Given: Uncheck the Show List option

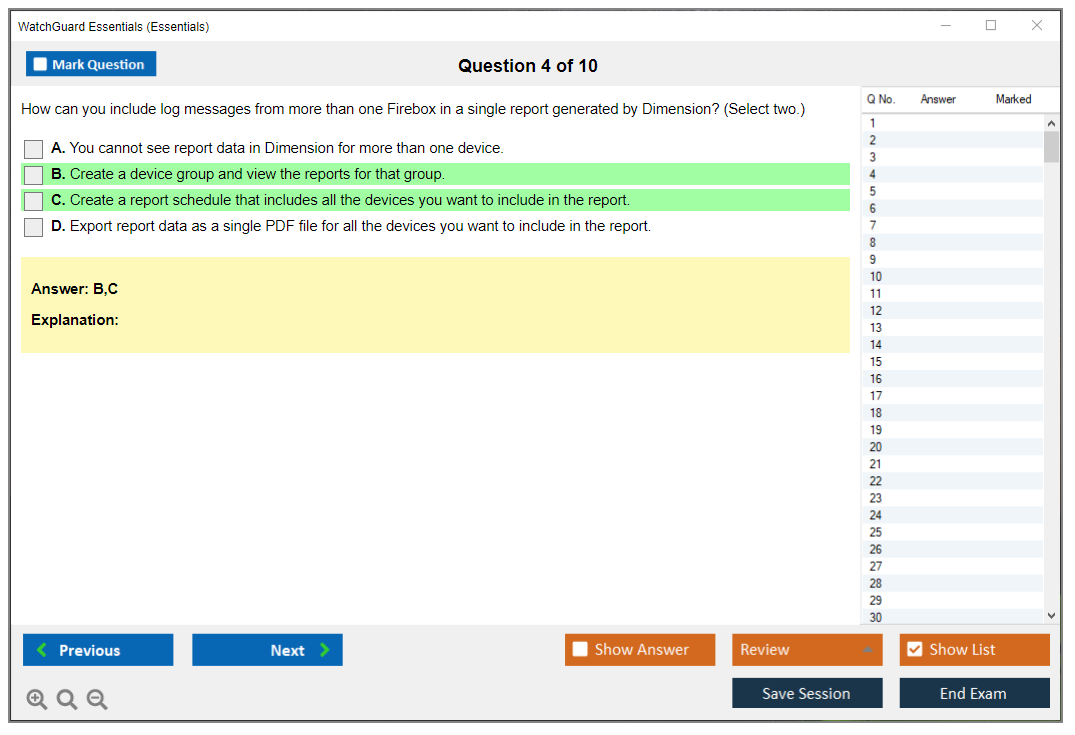Looking at the screenshot, I should coord(914,650).
